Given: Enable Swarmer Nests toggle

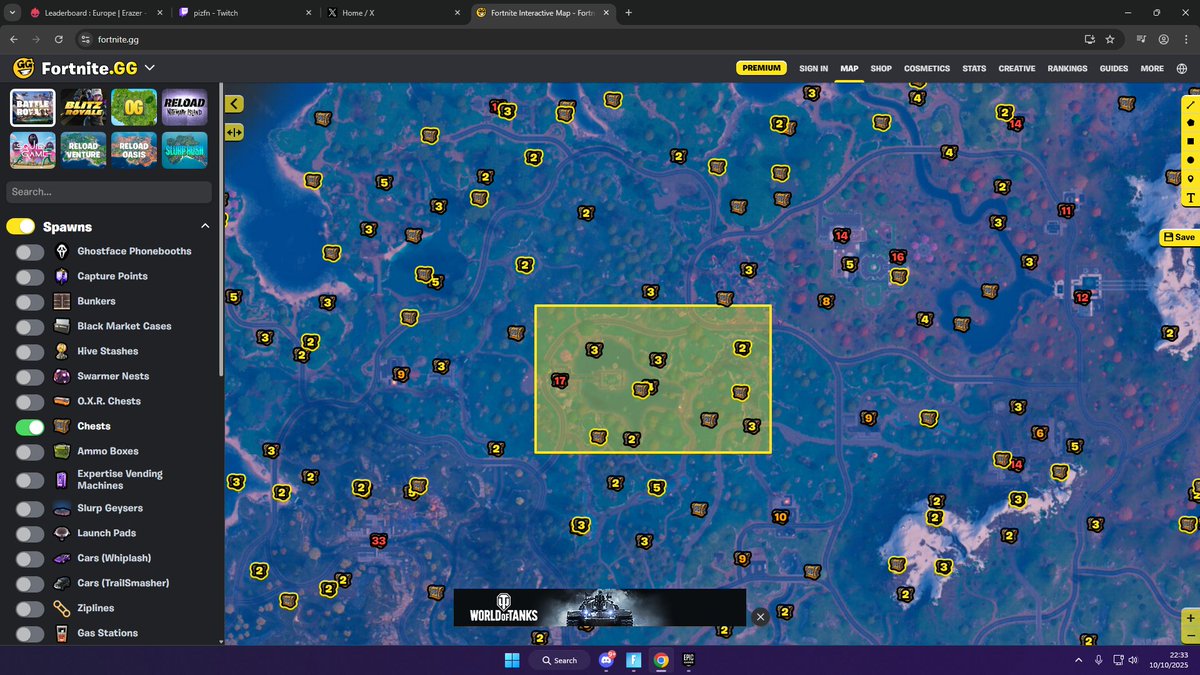Looking at the screenshot, I should pyautogui.click(x=30, y=377).
